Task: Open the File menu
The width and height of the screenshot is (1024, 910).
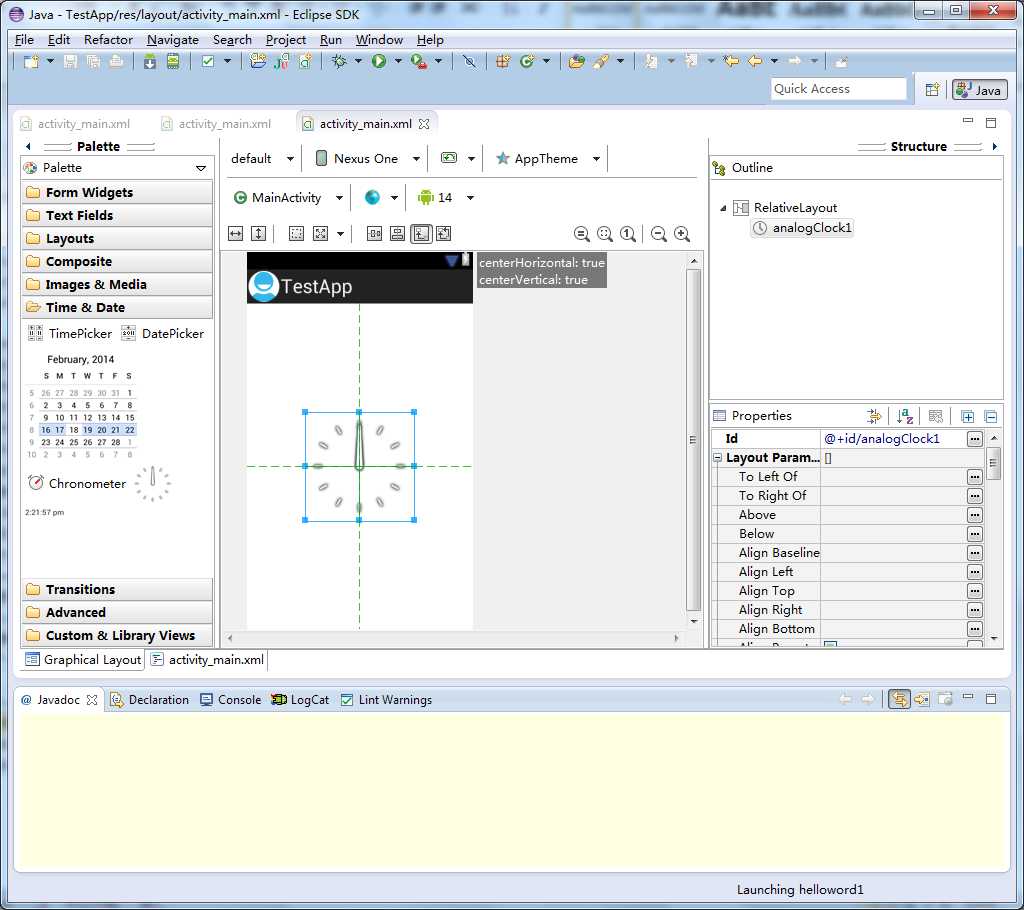Action: click(x=24, y=40)
